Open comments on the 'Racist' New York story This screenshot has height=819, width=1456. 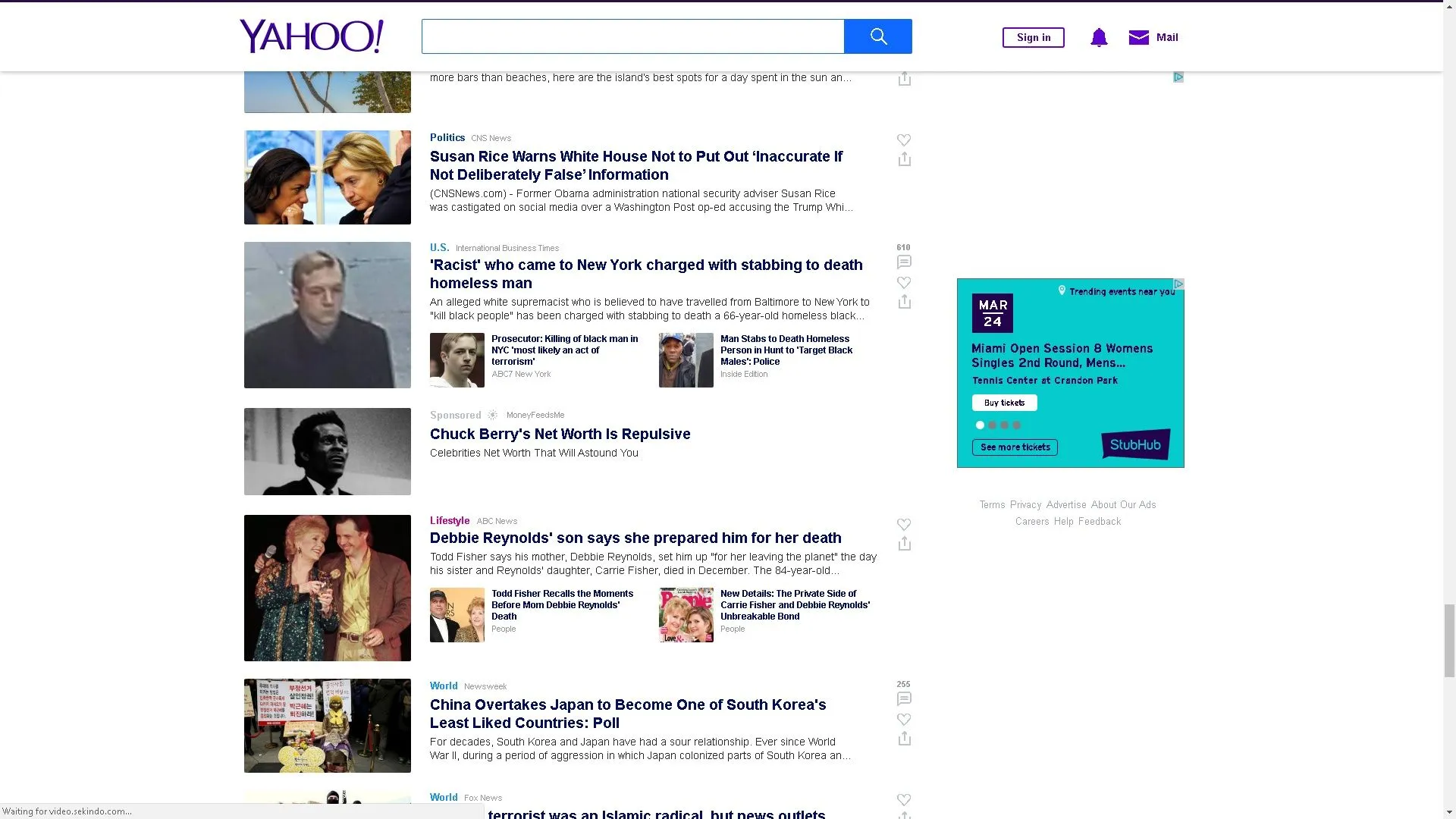(904, 262)
